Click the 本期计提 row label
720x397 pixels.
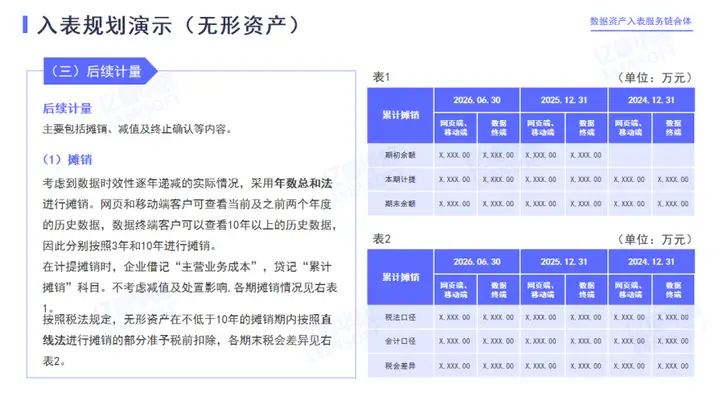click(x=400, y=179)
